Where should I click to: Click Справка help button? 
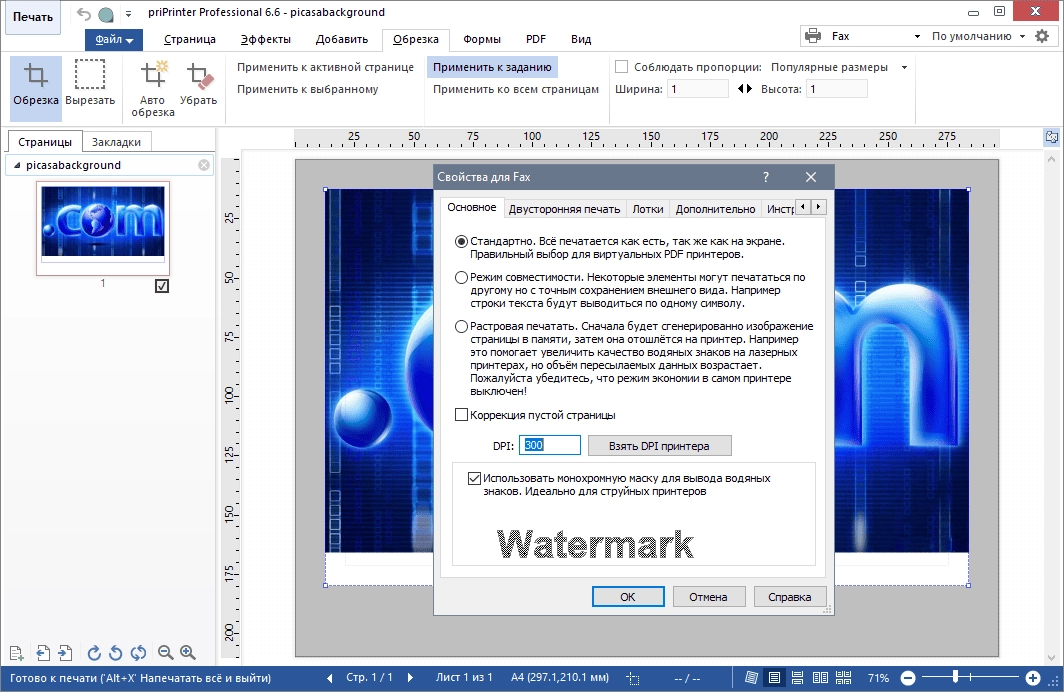click(790, 597)
